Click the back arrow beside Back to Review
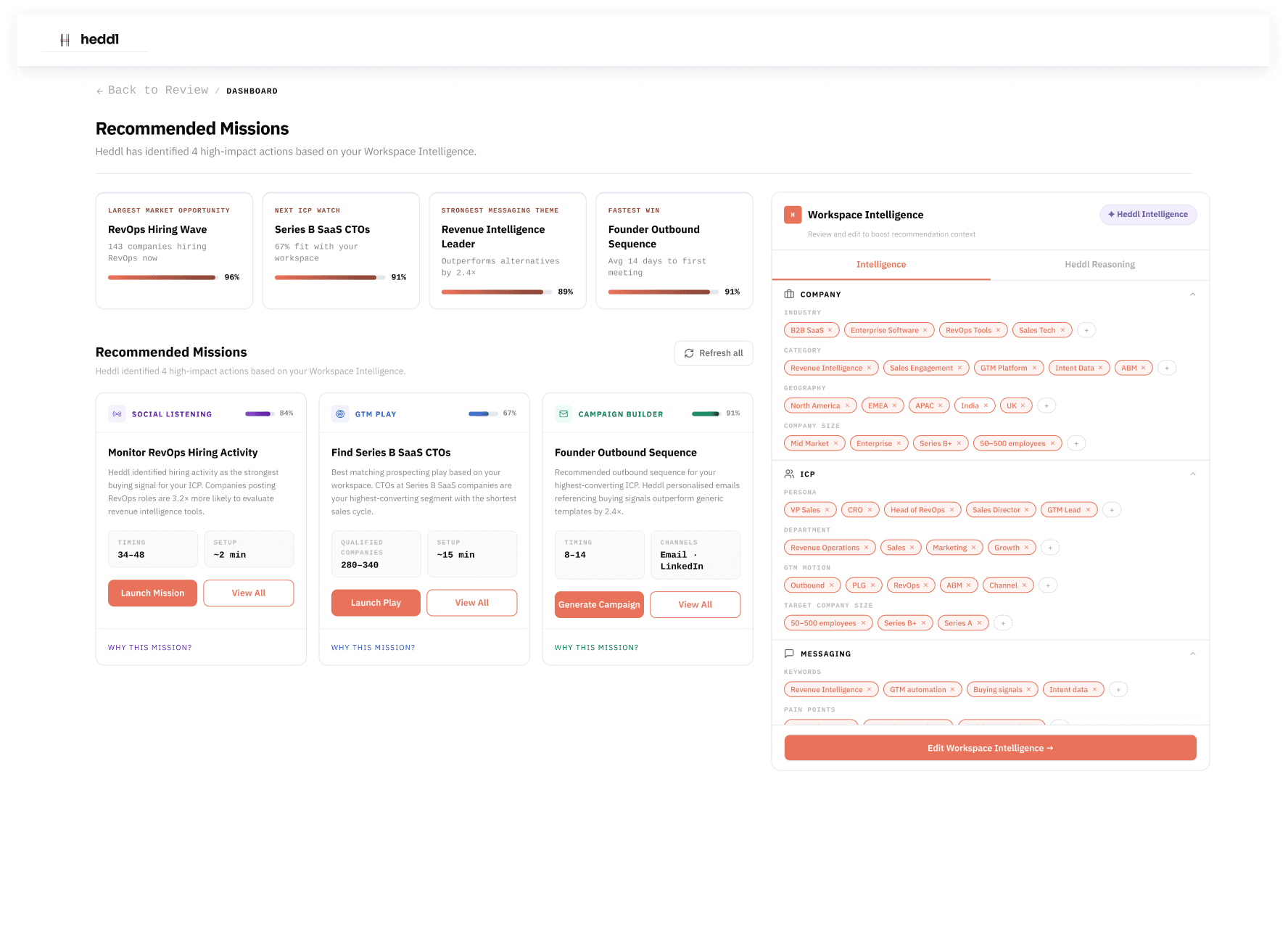 coord(99,91)
